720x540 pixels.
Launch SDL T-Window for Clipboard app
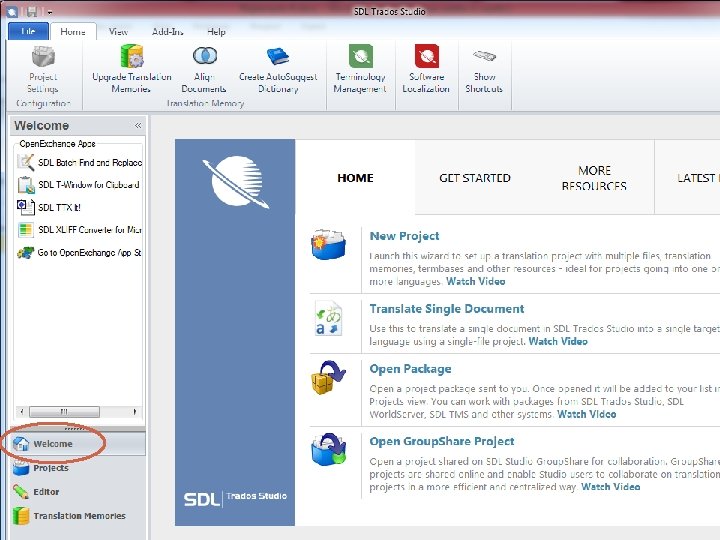tap(78, 185)
